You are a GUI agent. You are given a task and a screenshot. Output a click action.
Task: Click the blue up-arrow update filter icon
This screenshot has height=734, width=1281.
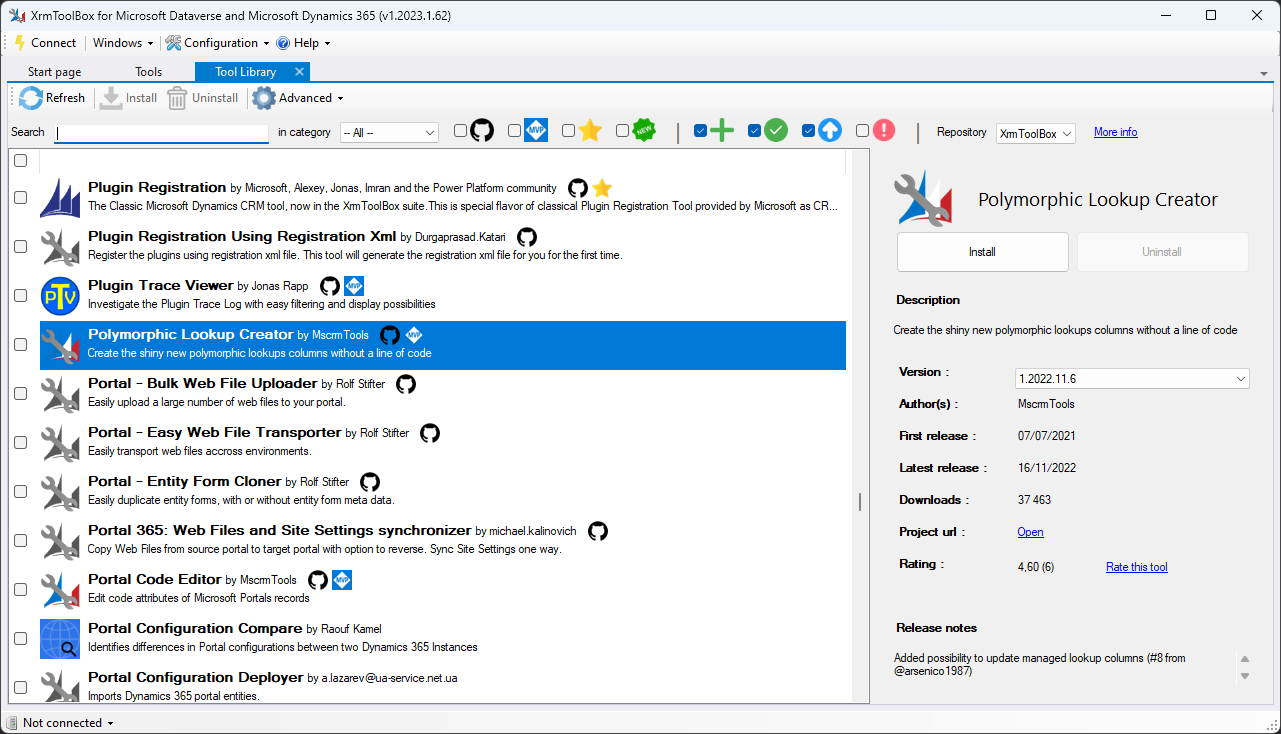click(x=830, y=131)
